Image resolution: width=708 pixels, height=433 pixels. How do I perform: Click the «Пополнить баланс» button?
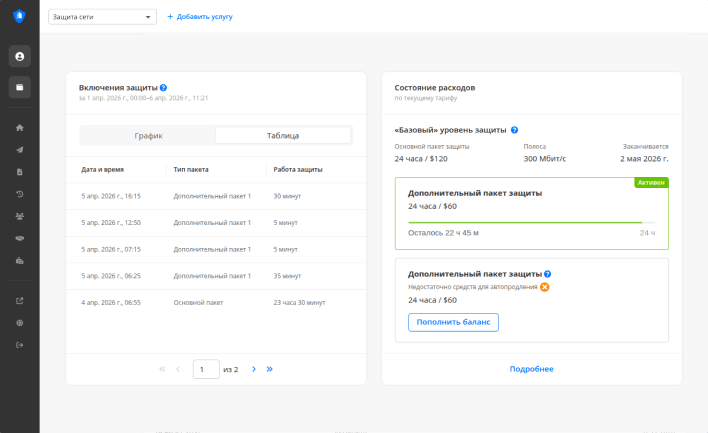(453, 322)
